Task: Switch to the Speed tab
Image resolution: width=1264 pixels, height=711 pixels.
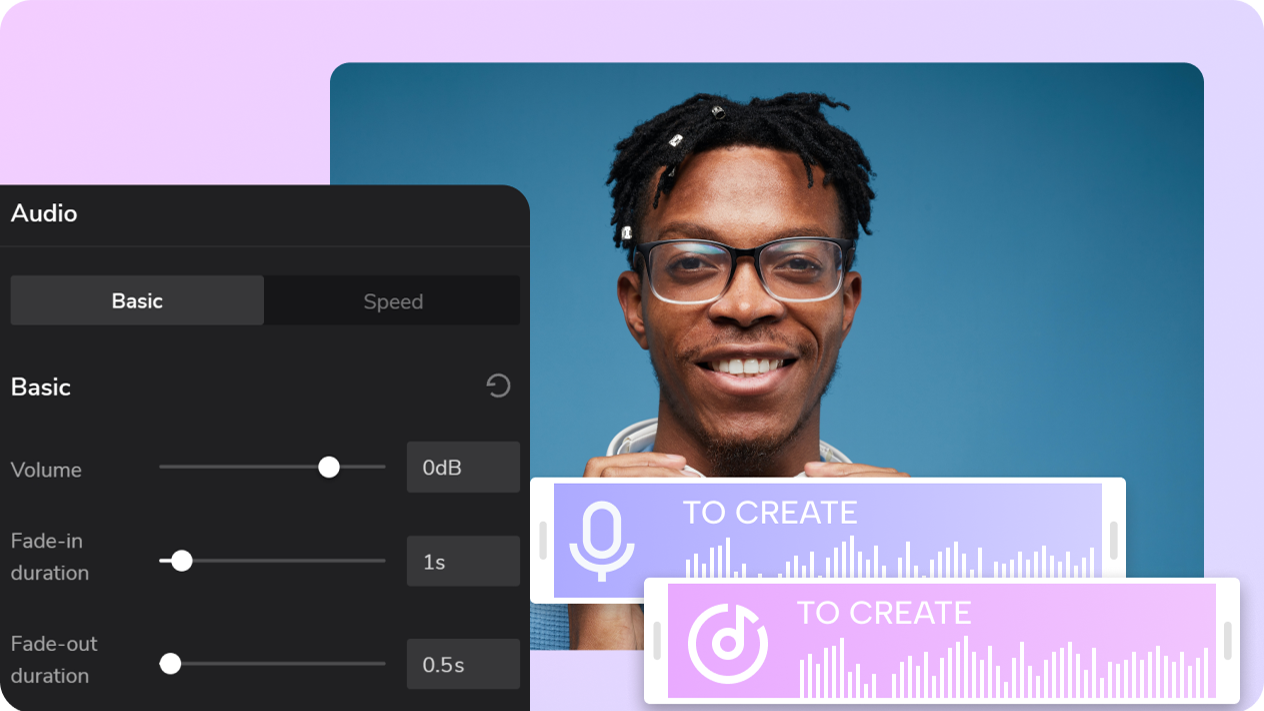Action: coord(393,300)
